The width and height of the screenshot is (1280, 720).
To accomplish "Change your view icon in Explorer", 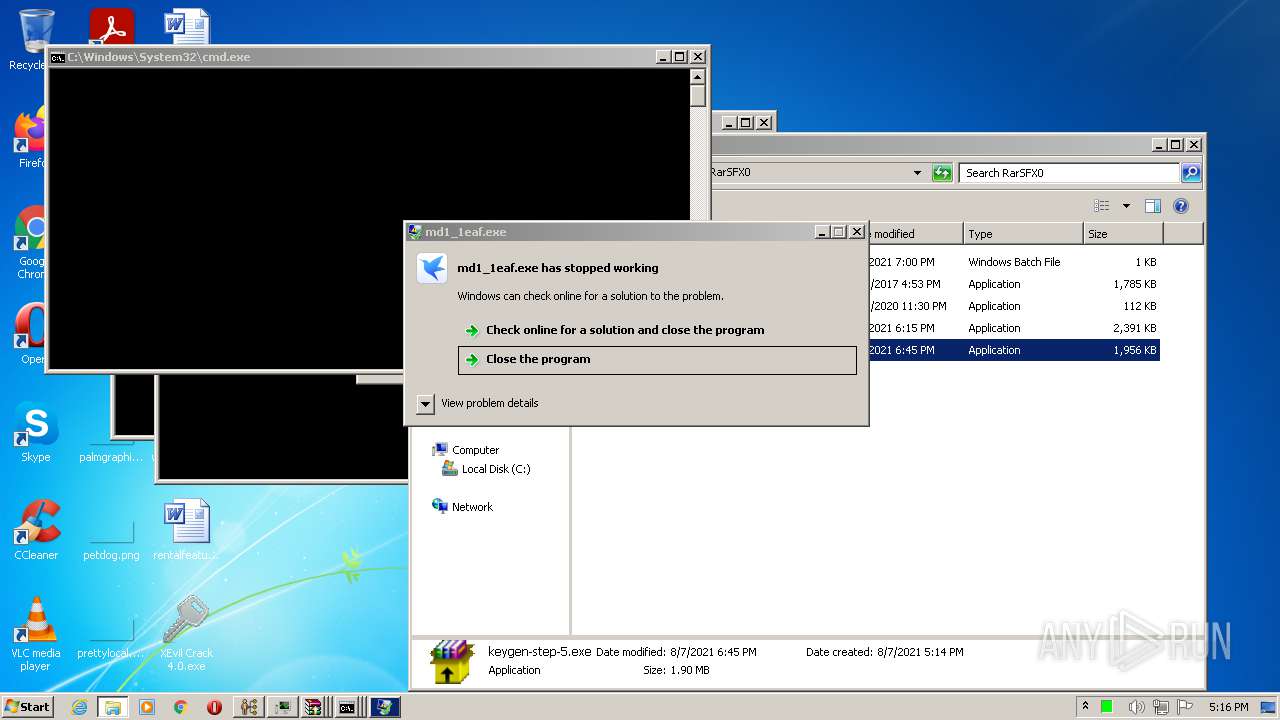I will (x=1102, y=206).
